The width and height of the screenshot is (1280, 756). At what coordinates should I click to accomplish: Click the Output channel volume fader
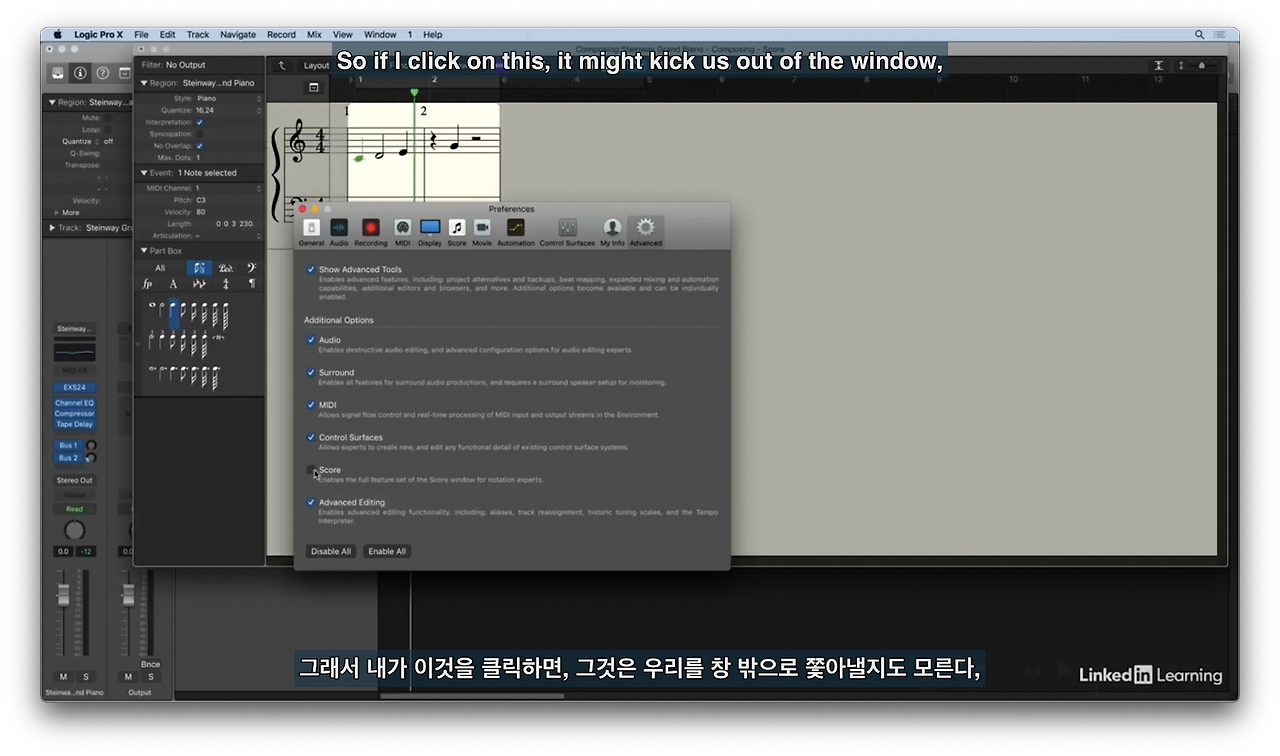click(128, 595)
